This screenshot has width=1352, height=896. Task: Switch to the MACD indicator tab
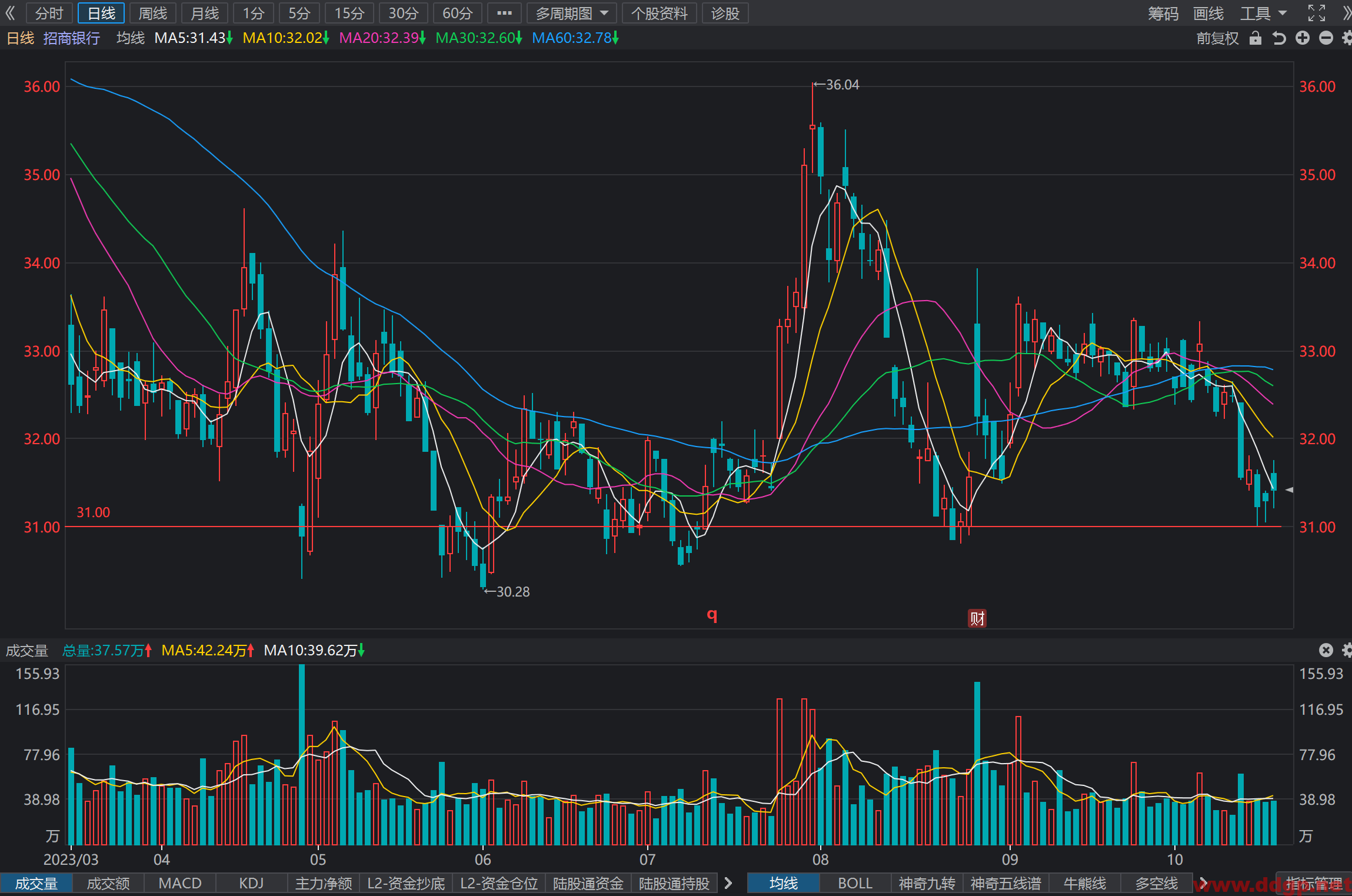(x=180, y=883)
